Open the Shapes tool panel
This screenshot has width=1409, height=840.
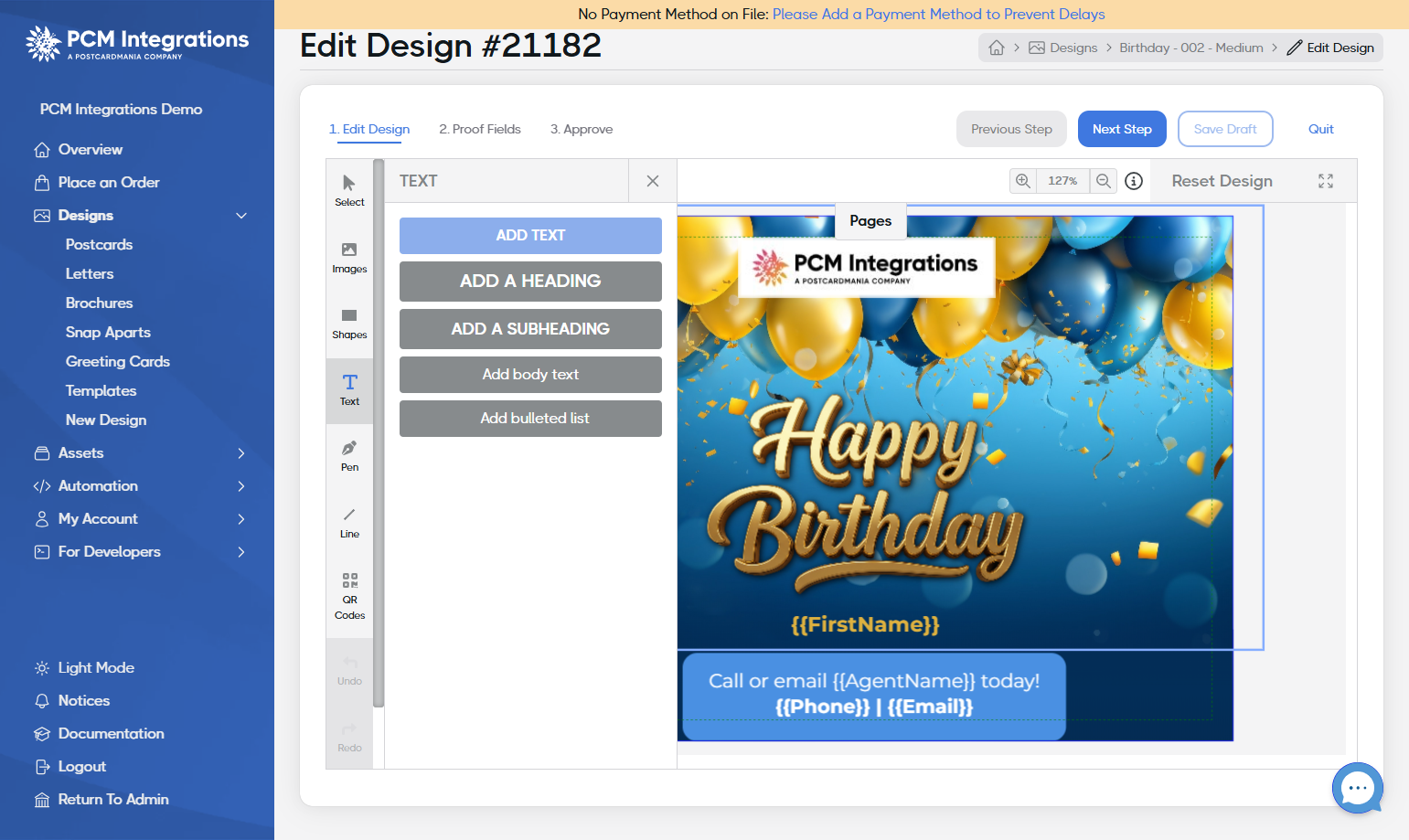[x=349, y=324]
